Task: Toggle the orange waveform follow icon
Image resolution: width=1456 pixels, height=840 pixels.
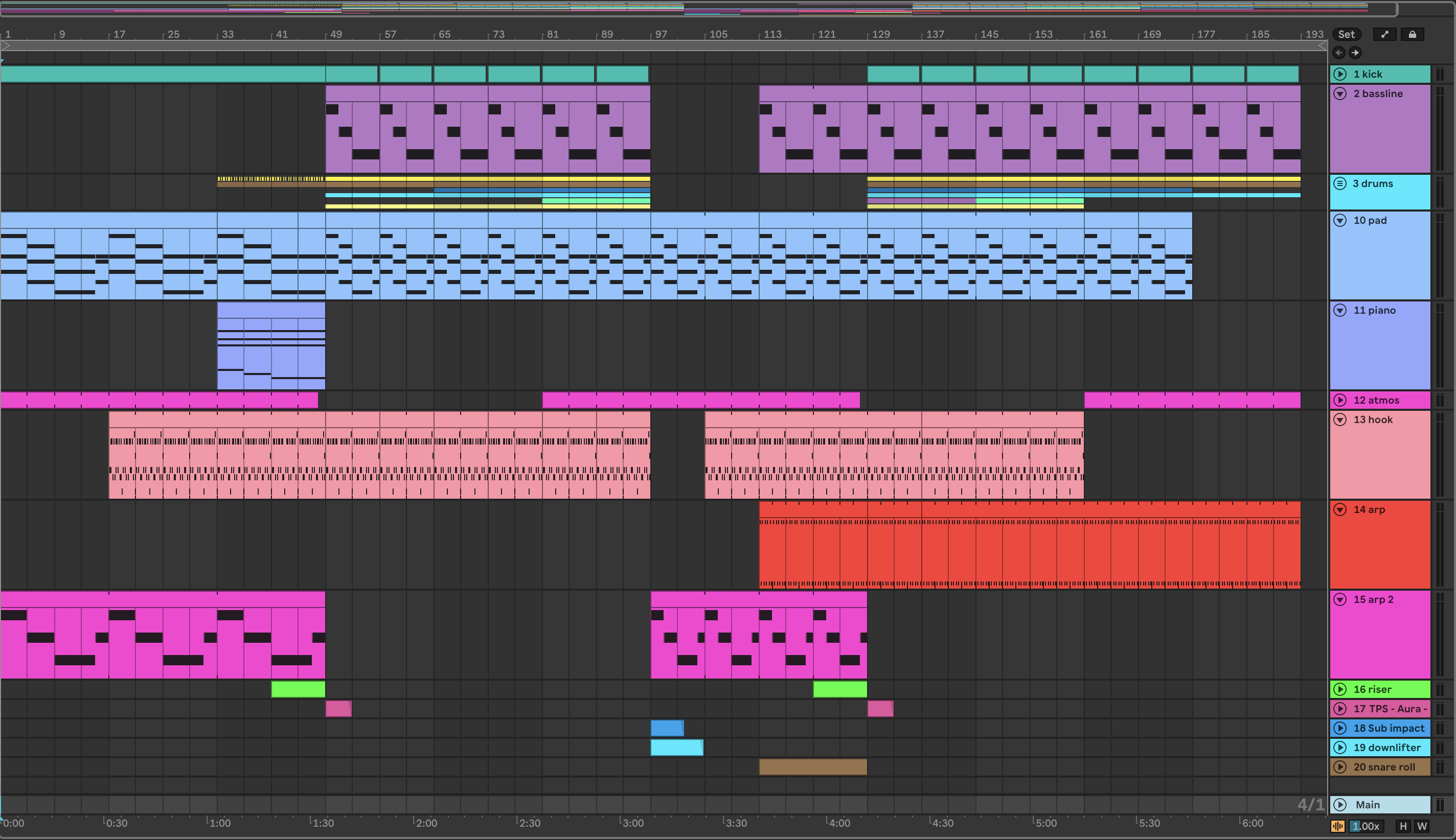Action: point(1337,826)
